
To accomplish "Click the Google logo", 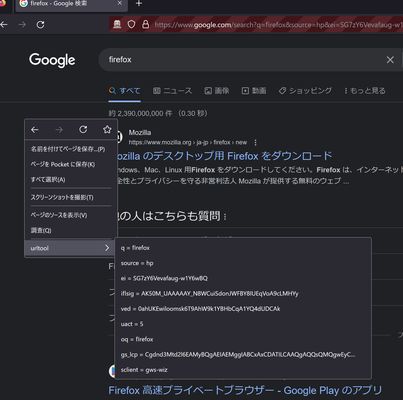I will tap(52, 60).
